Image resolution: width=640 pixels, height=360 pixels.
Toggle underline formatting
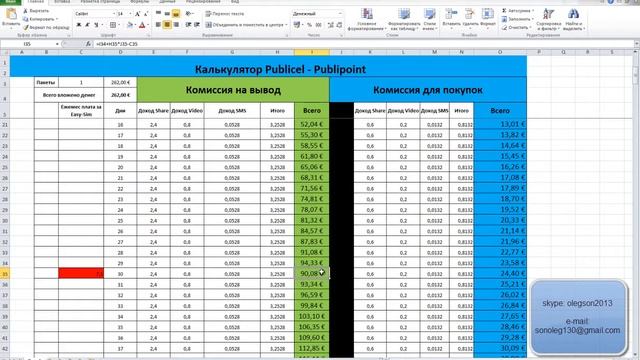(x=96, y=25)
